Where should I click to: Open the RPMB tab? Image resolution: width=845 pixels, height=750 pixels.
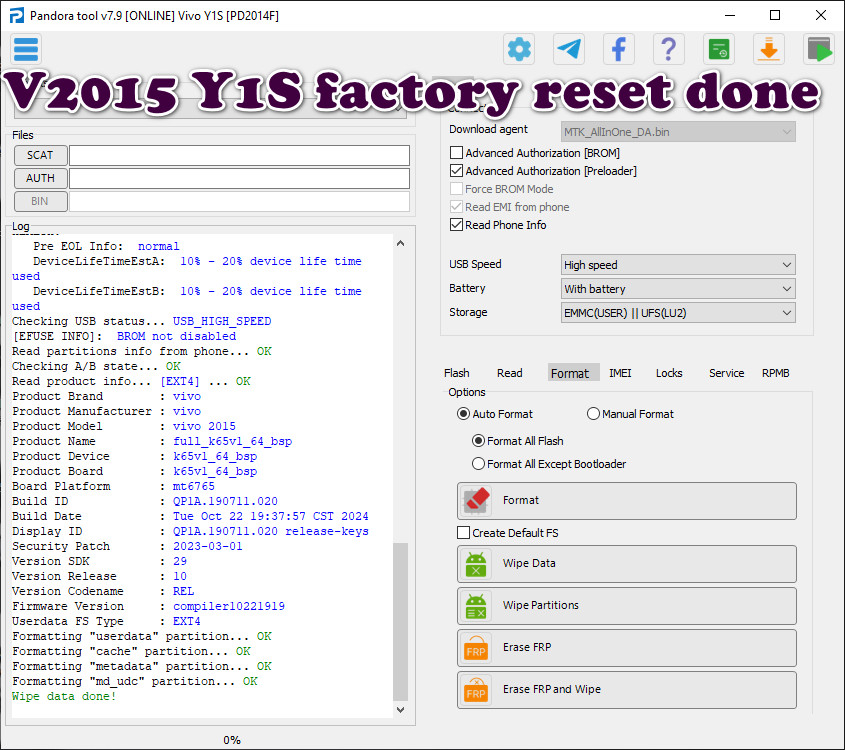(775, 373)
